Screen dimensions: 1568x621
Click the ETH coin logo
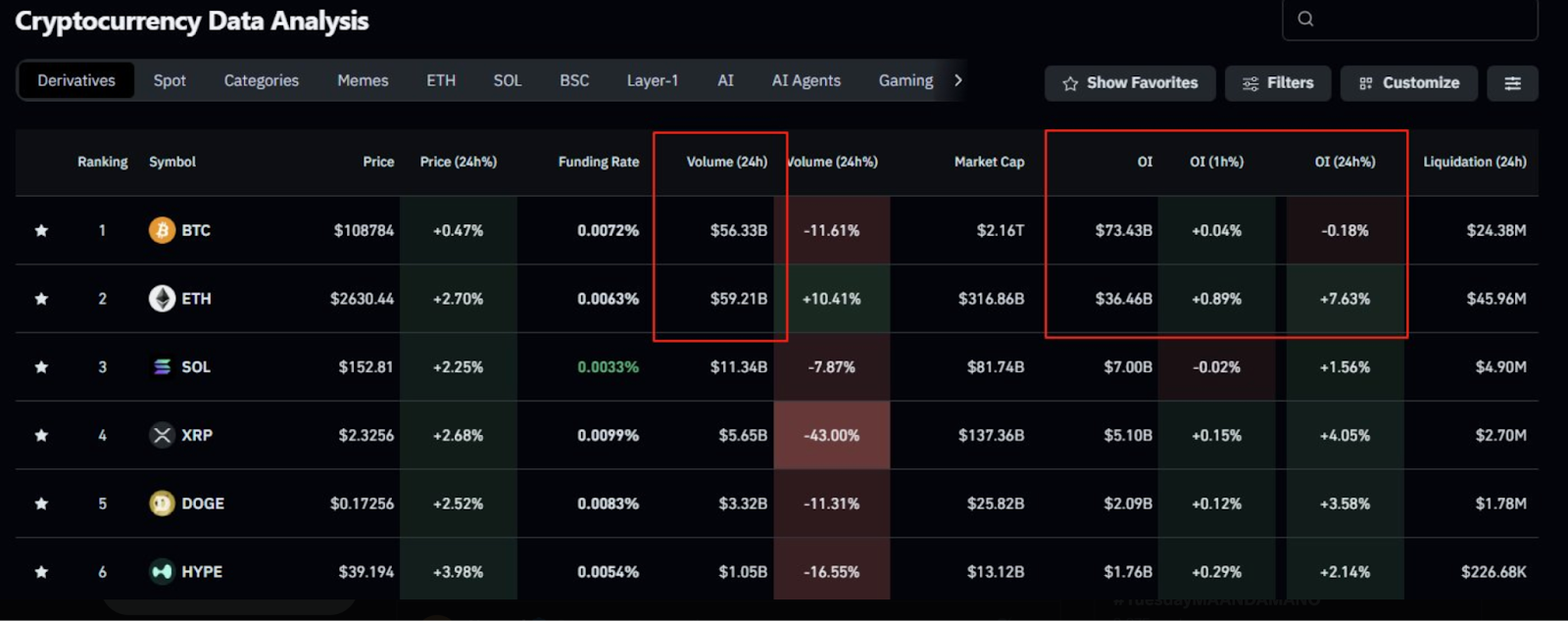(162, 299)
